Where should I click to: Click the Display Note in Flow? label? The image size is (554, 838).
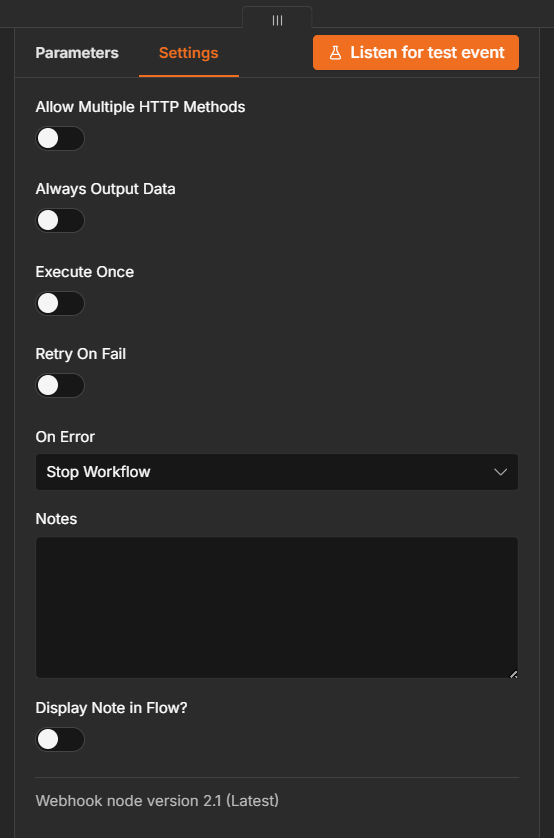click(x=111, y=708)
